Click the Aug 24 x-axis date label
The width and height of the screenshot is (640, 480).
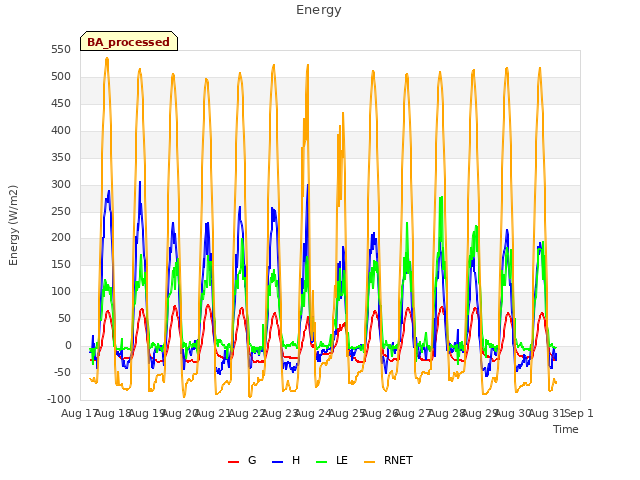pyautogui.click(x=313, y=413)
